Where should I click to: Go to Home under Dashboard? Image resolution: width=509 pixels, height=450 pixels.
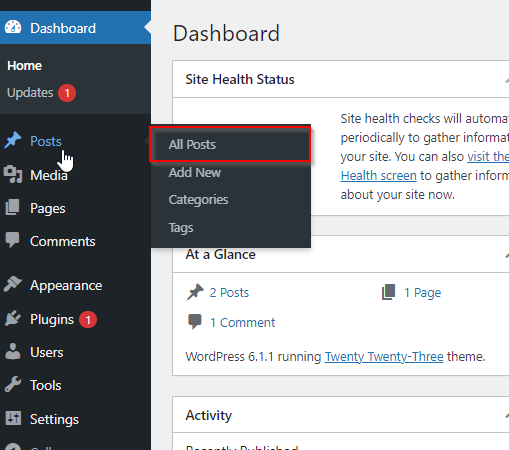click(x=24, y=66)
